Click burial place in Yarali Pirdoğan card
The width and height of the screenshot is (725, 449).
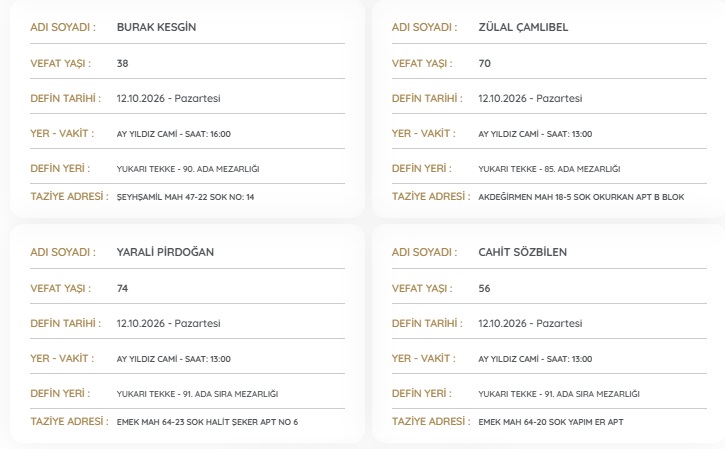pyautogui.click(x=197, y=394)
